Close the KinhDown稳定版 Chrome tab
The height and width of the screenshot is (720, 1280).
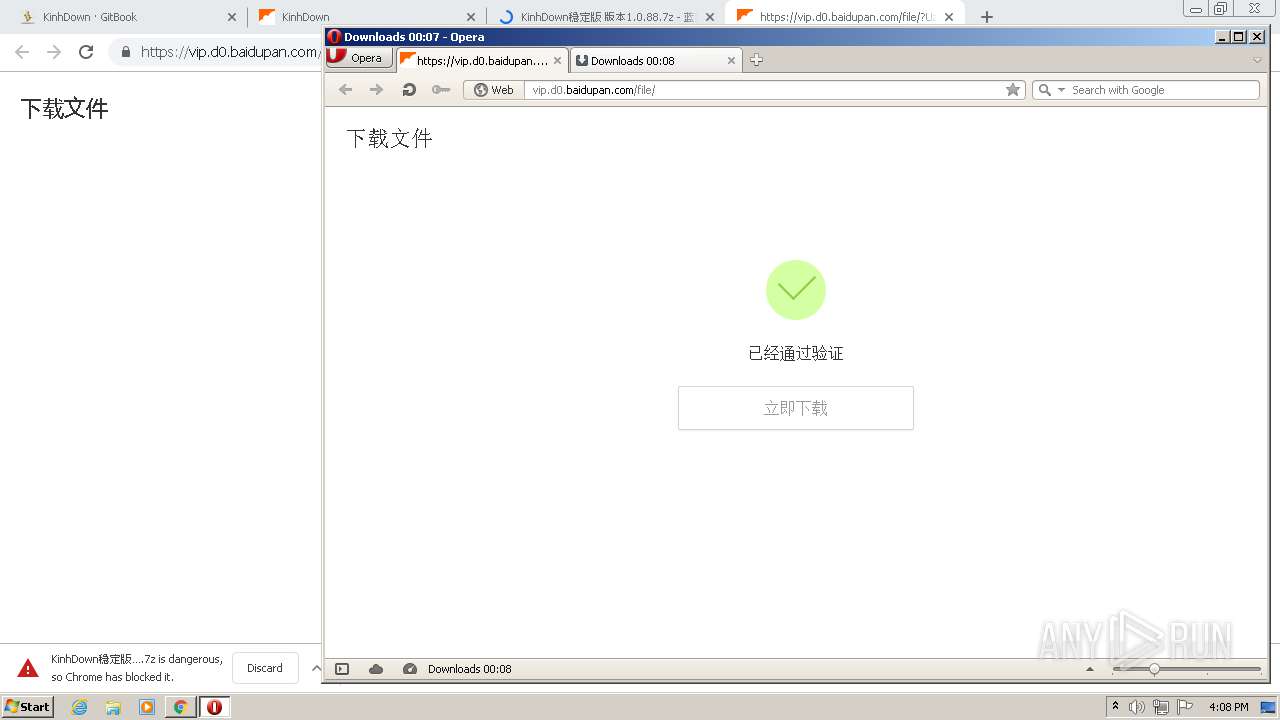[710, 17]
